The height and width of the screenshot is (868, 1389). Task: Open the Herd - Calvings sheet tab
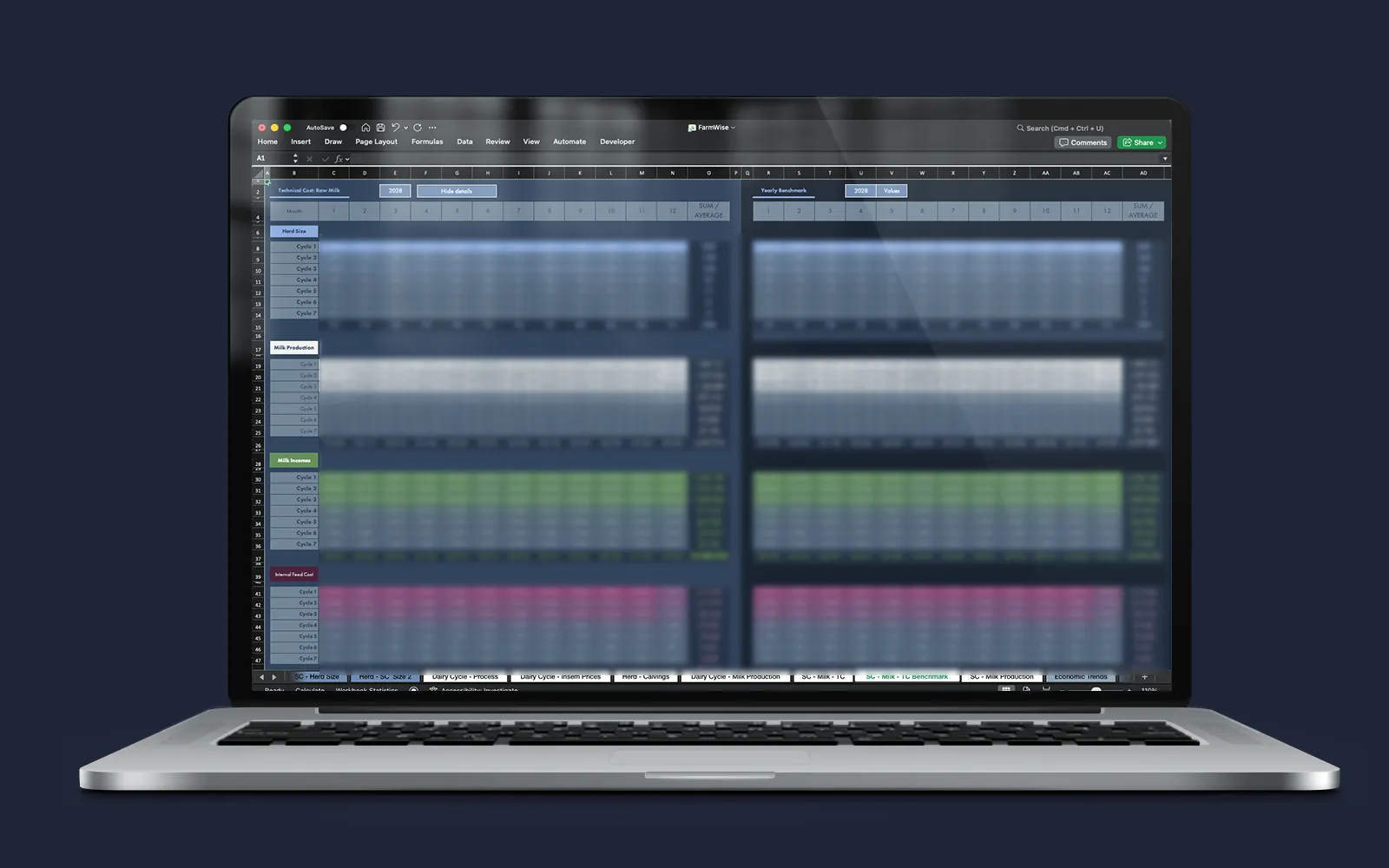coord(646,677)
